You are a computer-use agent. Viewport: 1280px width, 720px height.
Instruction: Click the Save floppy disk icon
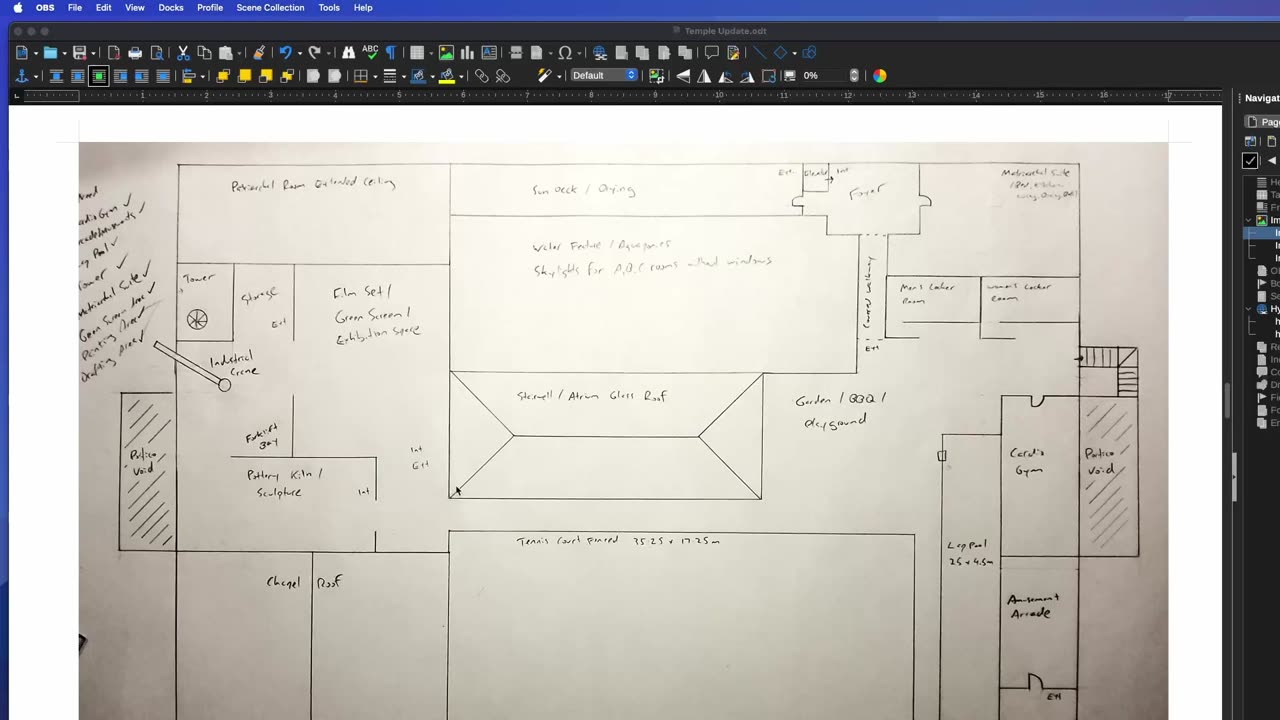(79, 52)
